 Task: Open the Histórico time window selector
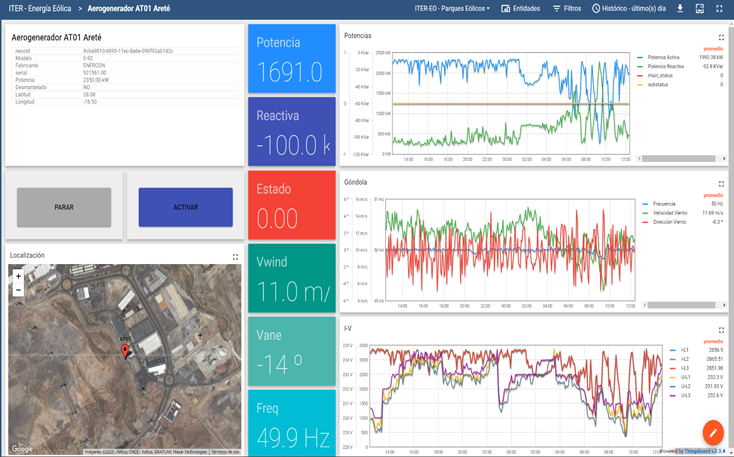pyautogui.click(x=630, y=8)
